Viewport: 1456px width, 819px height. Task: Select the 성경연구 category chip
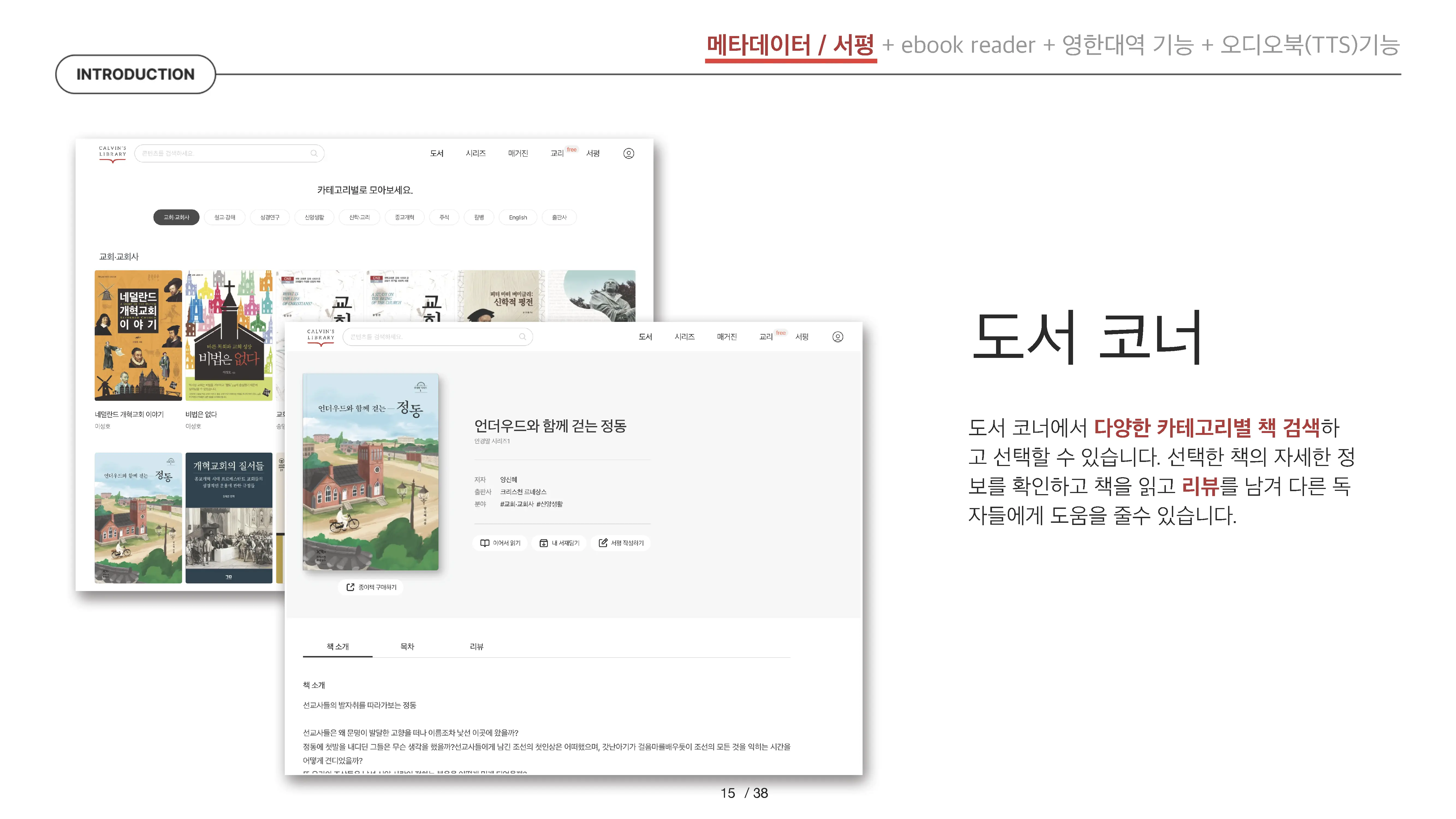(270, 217)
